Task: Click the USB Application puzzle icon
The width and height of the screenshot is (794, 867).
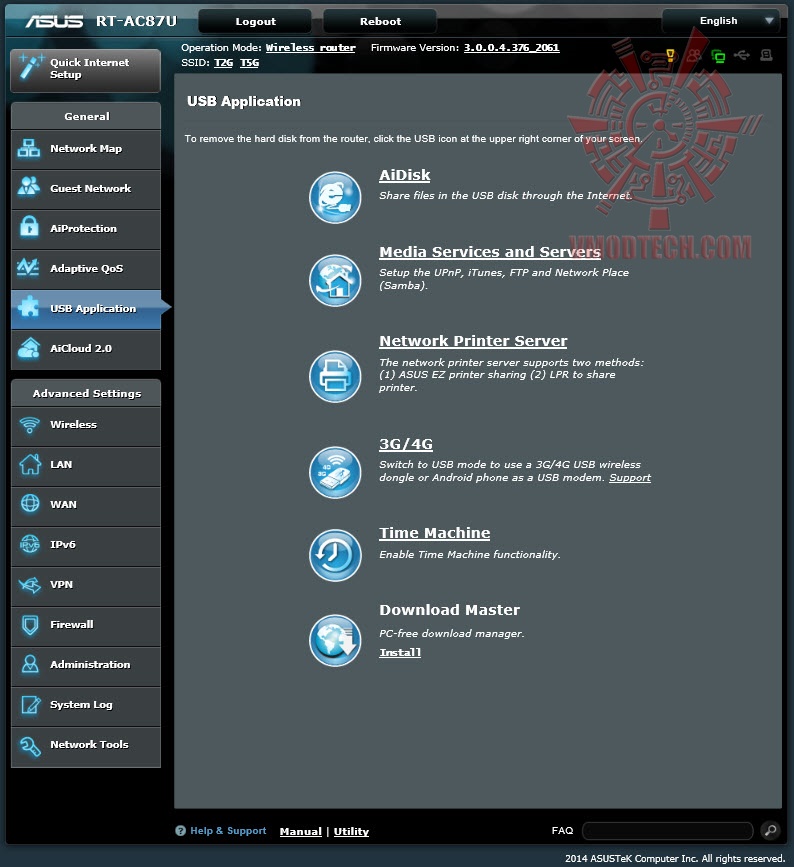Action: coord(29,306)
